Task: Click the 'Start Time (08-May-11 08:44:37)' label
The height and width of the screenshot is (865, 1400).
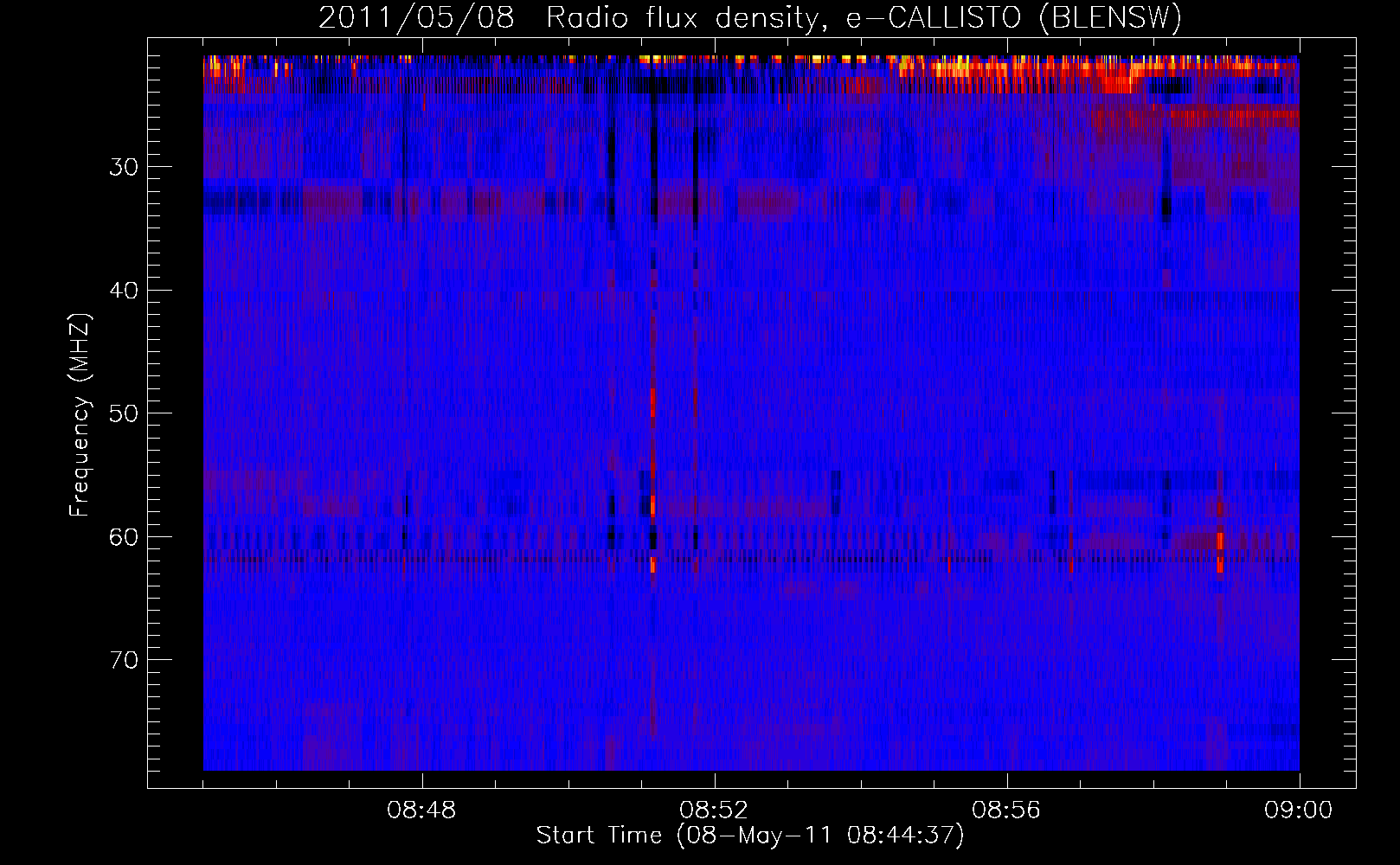Action: pos(749,836)
